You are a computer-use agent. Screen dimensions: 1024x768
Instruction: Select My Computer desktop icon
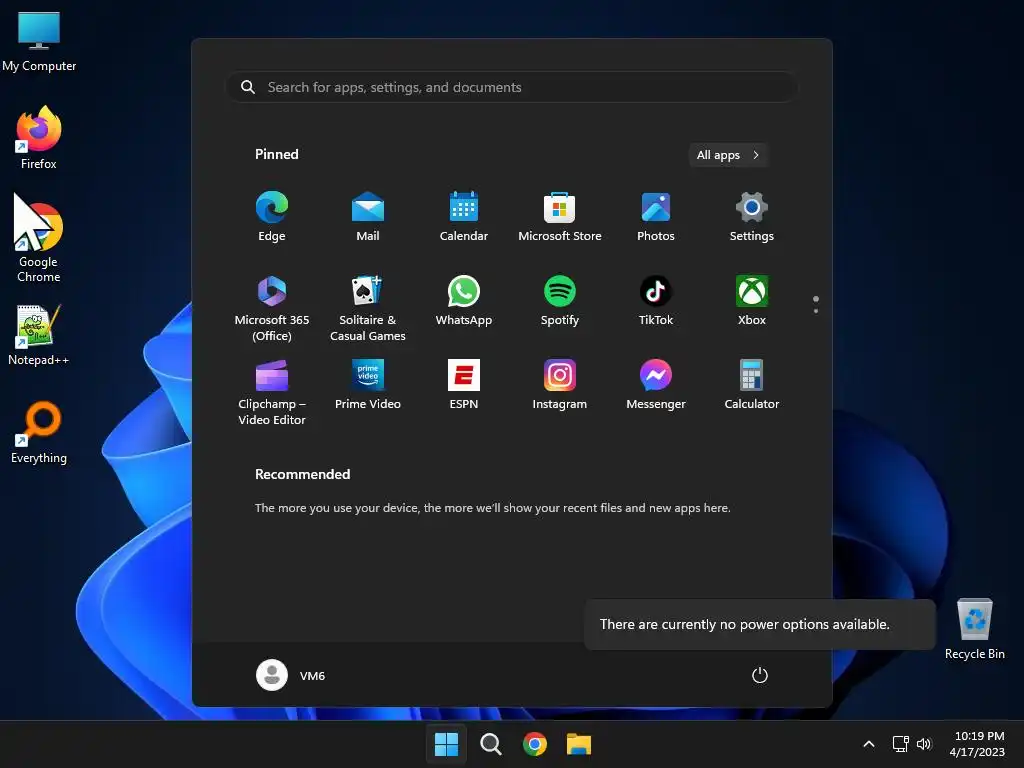click(39, 41)
